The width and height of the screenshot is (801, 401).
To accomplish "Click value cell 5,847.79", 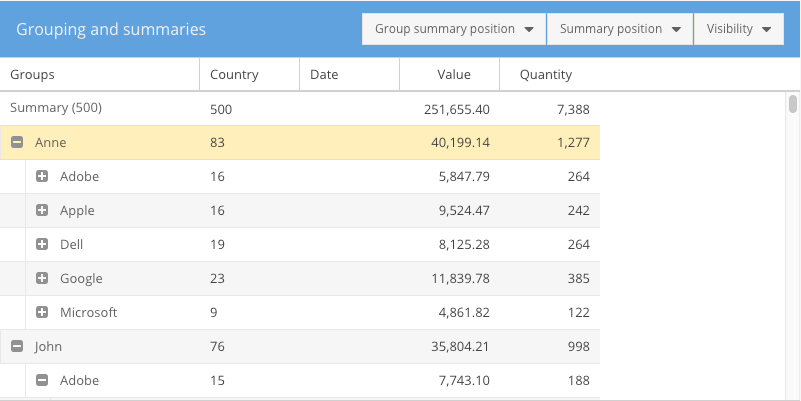I will pos(464,176).
